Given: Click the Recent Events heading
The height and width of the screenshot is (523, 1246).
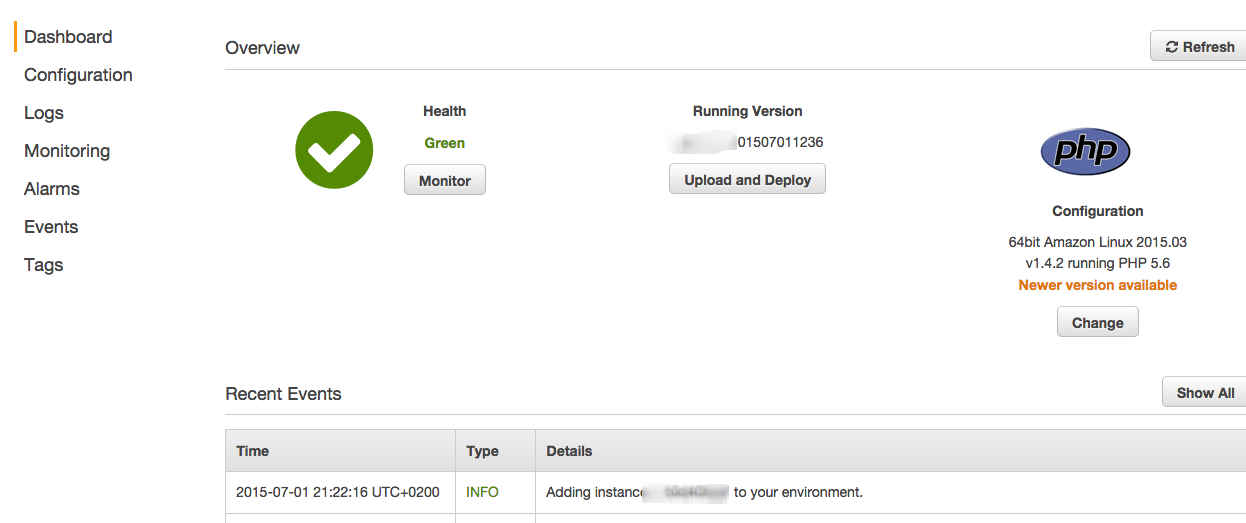Looking at the screenshot, I should (x=283, y=394).
